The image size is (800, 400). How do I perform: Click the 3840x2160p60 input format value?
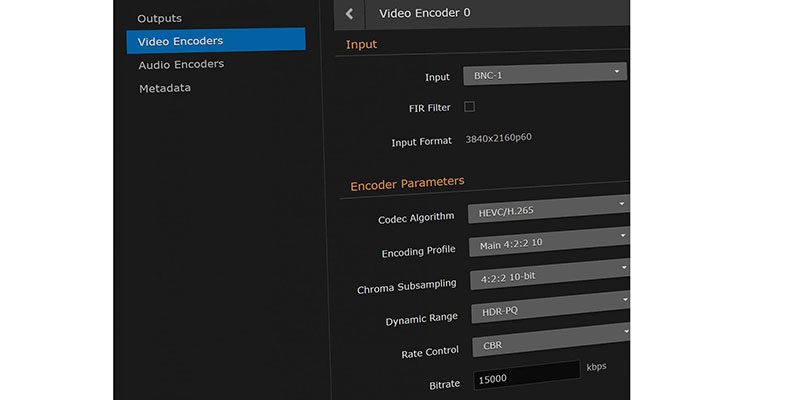coord(498,138)
